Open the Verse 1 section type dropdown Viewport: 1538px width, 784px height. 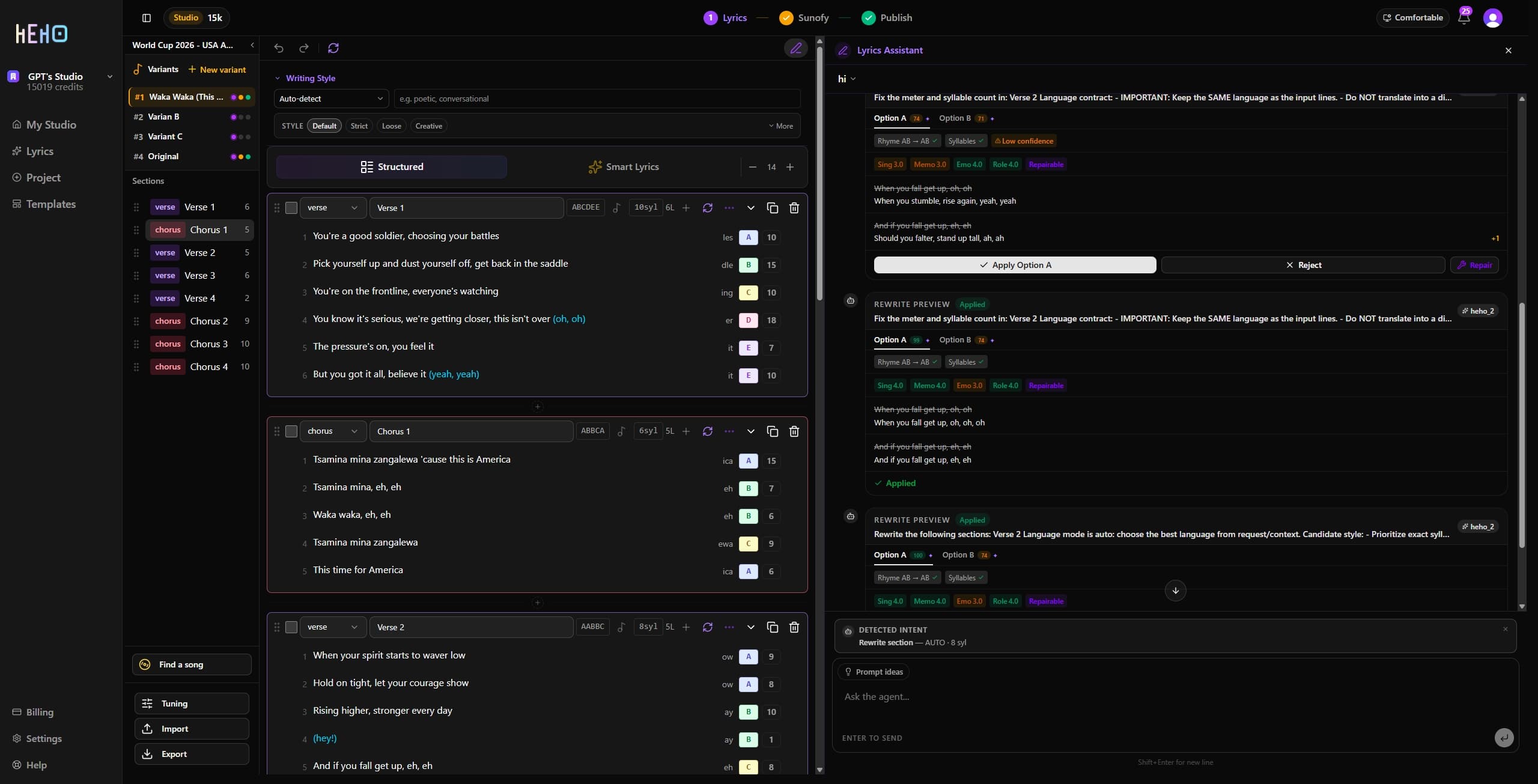tap(332, 208)
